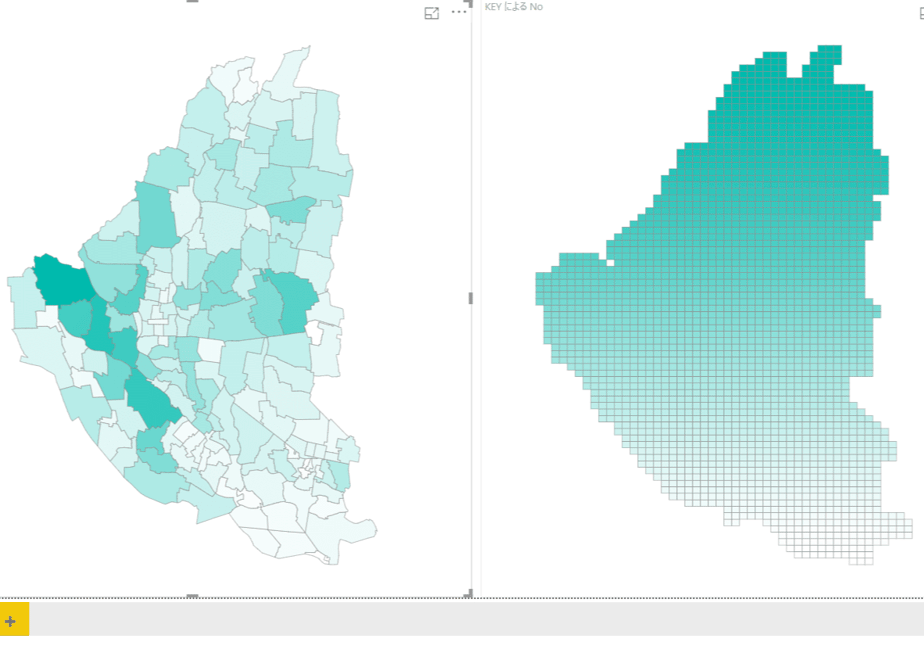The width and height of the screenshot is (924, 660).
Task: Click the "KEY による No" visual title
Action: (513, 7)
